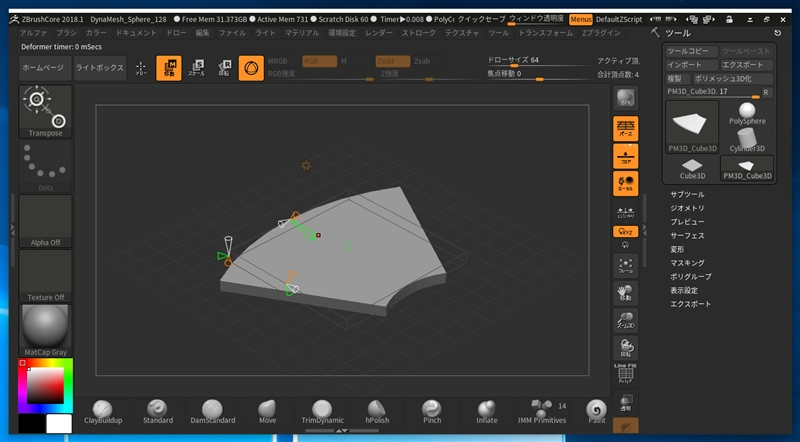
Task: Toggle Line Fill PolyF display
Action: [626, 374]
